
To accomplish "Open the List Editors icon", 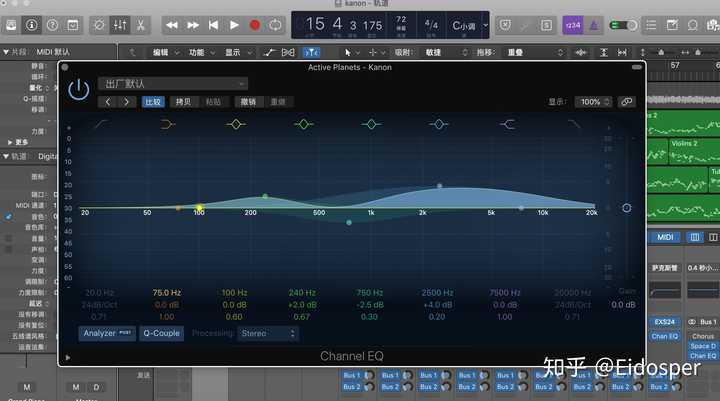I will (x=651, y=25).
